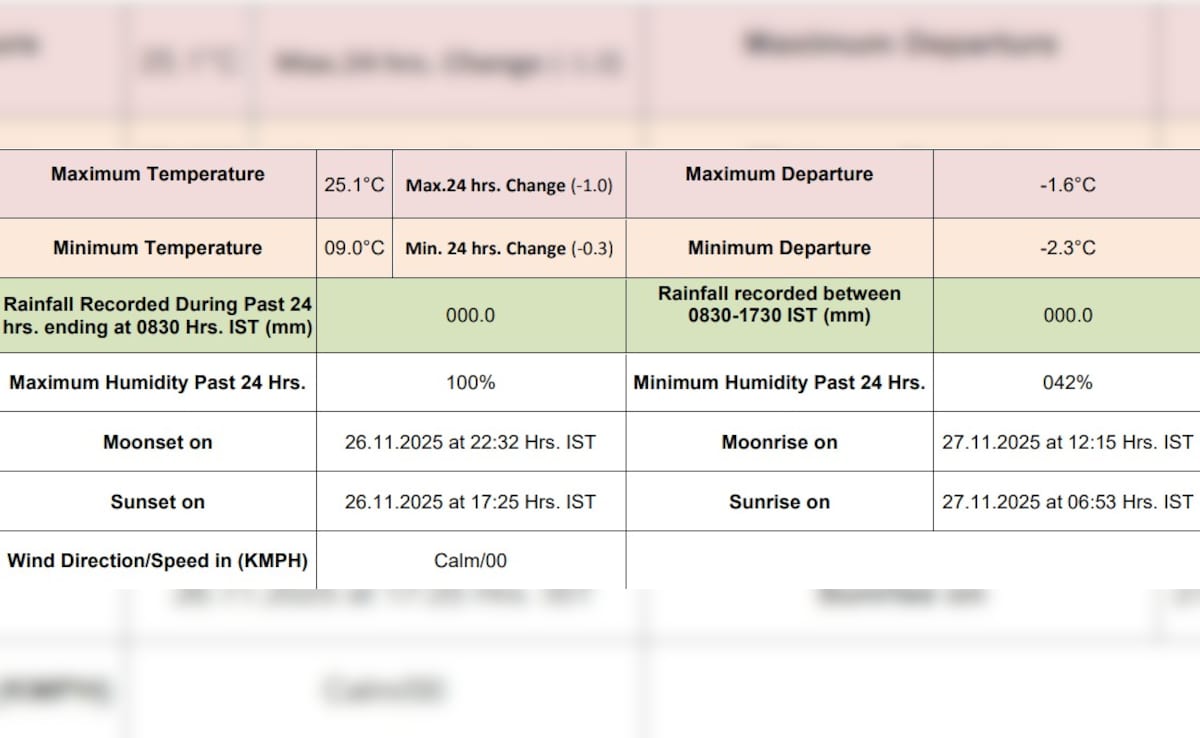Select the Minimum Departure label
1200x738 pixels.
[x=779, y=248]
